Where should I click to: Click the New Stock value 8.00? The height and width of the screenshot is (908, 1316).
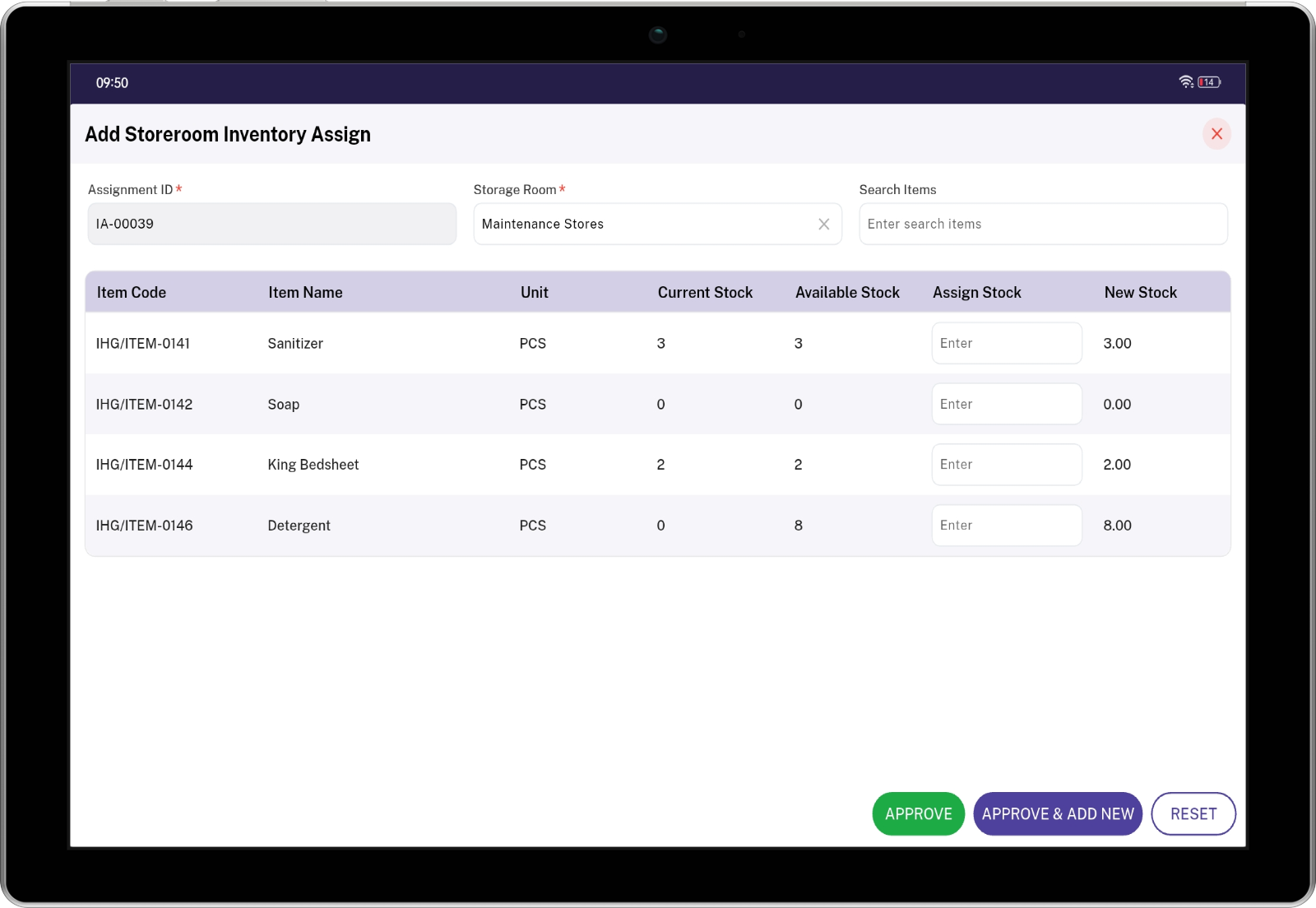(1117, 526)
